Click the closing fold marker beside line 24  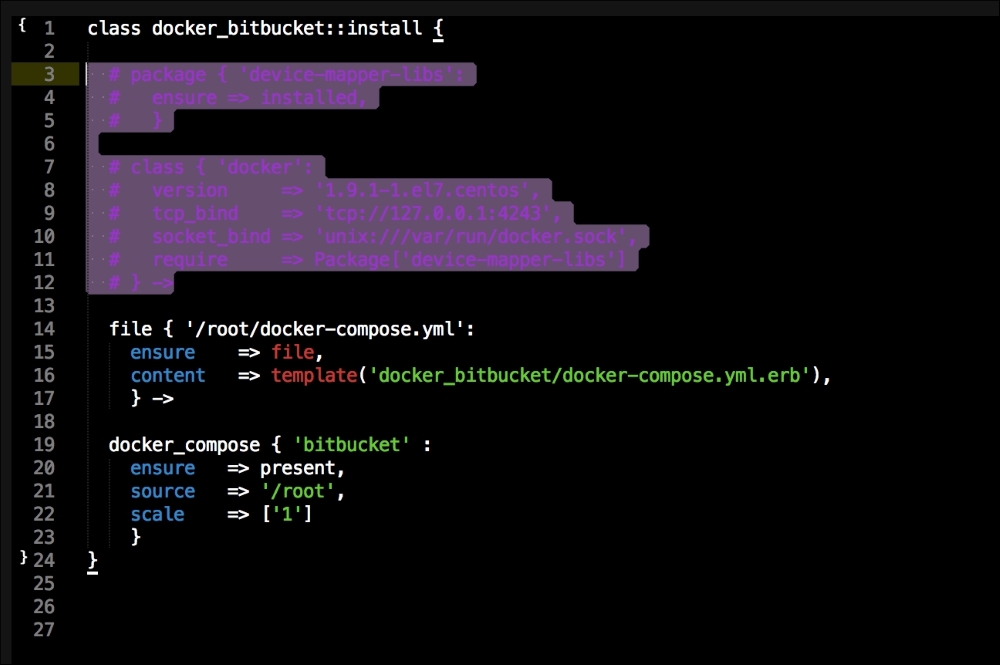[22, 557]
